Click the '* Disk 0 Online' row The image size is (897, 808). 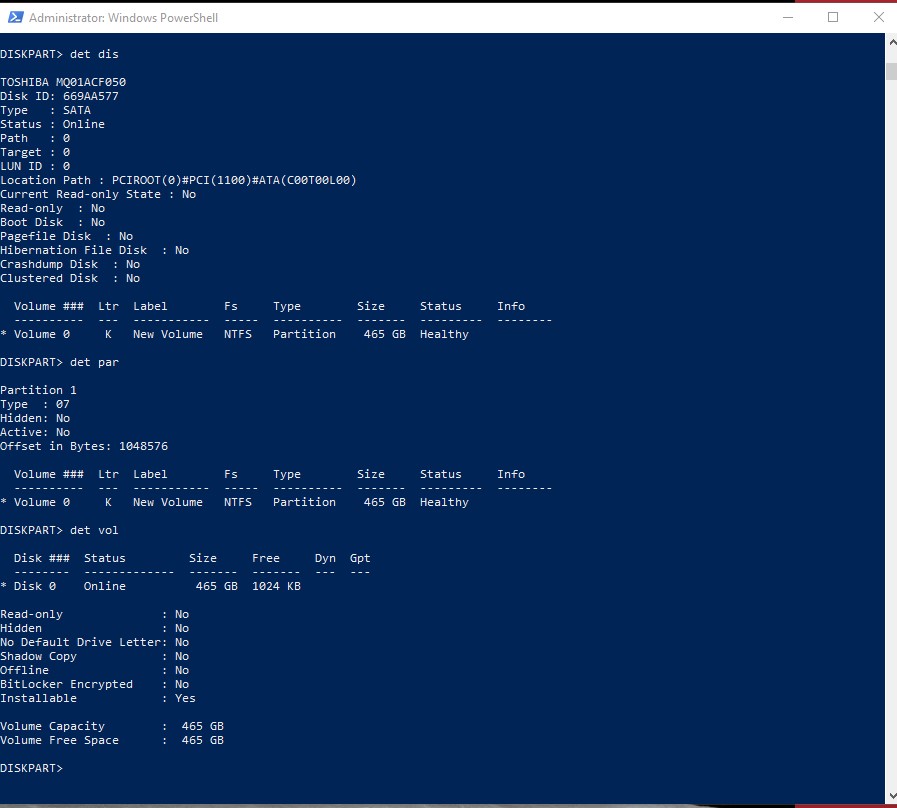[x=150, y=586]
